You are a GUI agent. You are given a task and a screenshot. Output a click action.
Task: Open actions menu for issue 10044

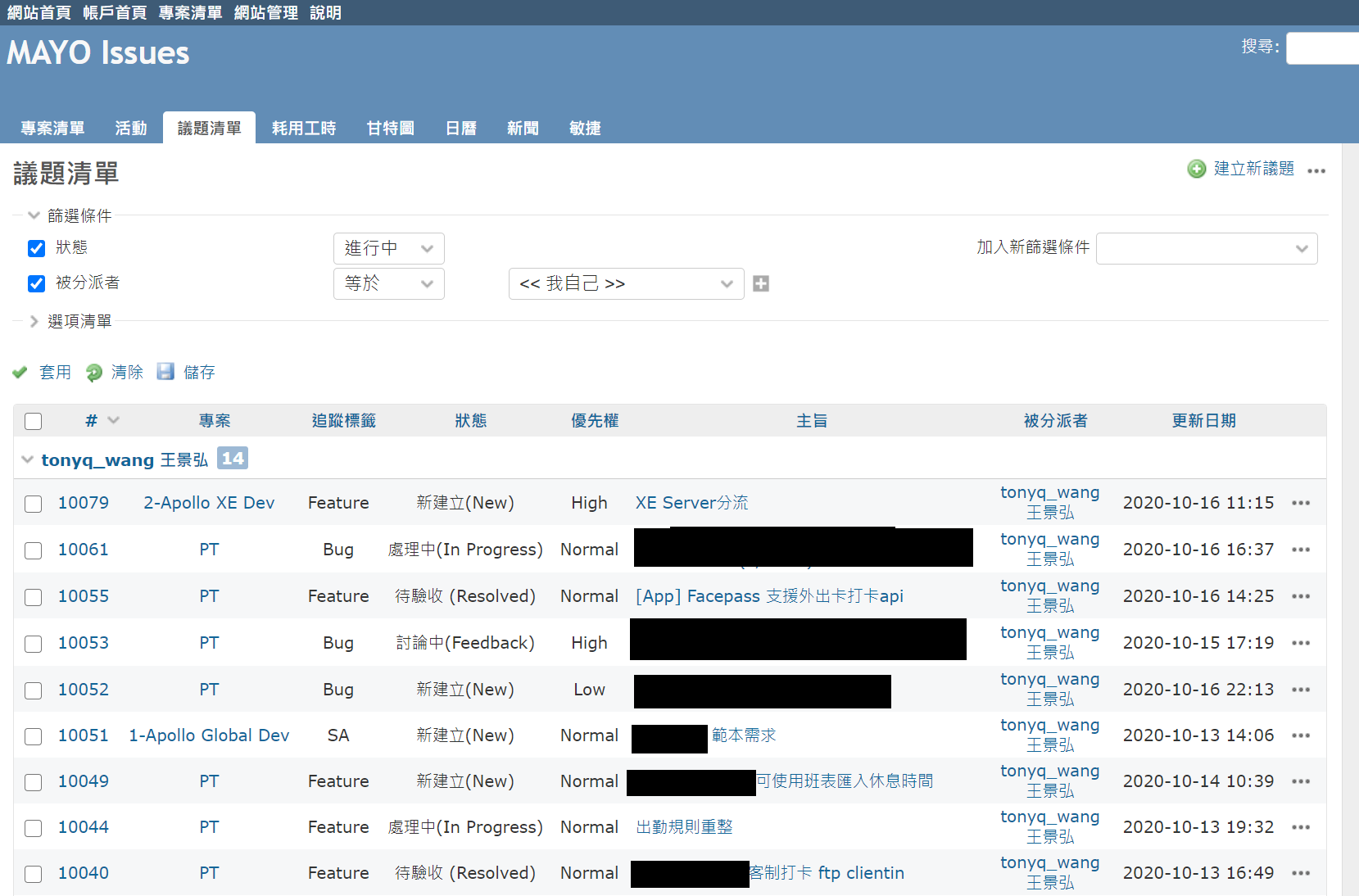pos(1301,827)
